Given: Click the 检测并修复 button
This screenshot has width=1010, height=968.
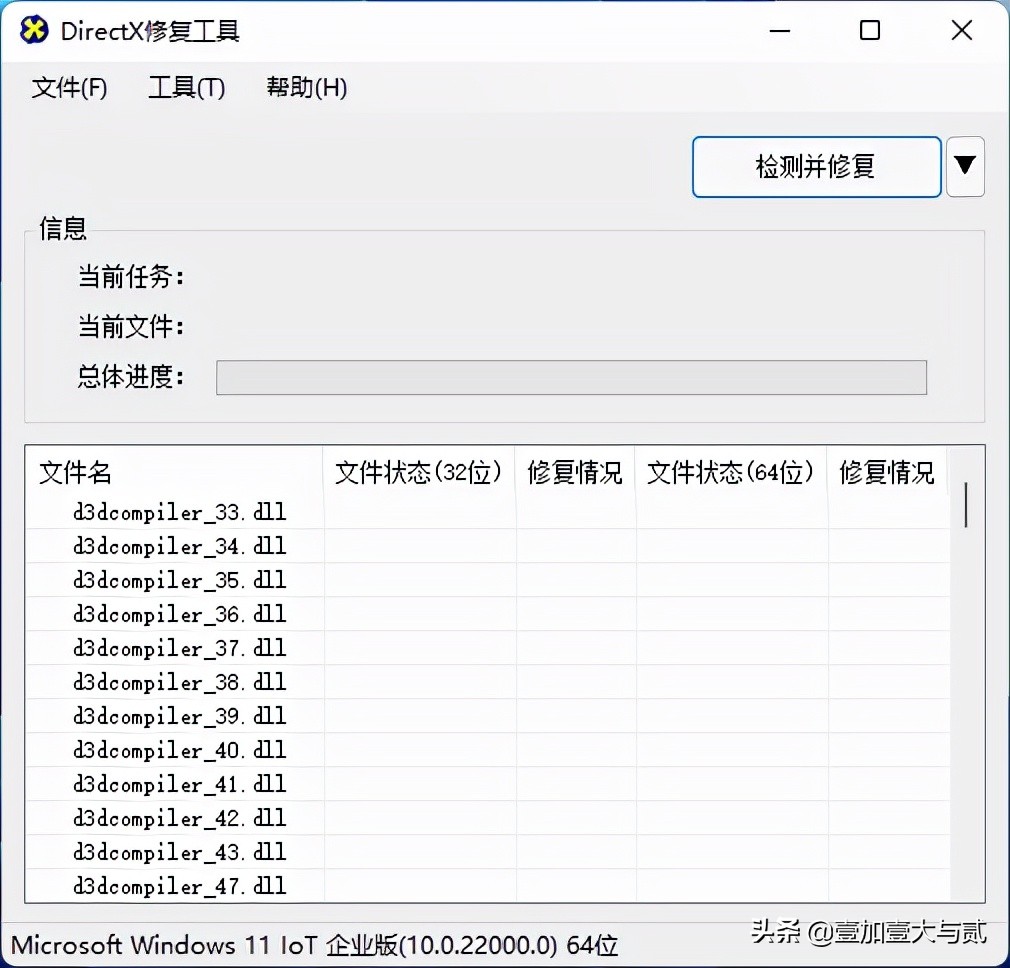Looking at the screenshot, I should [x=816, y=166].
